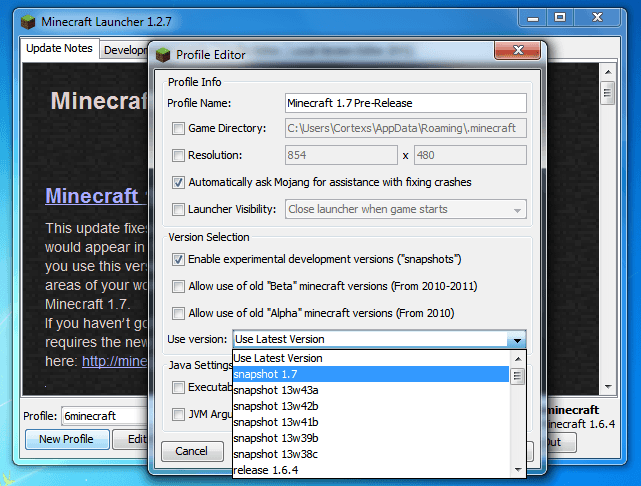The height and width of the screenshot is (486, 641).
Task: Click the Minecraft block icon in Profile Editor title
Action: click(163, 55)
